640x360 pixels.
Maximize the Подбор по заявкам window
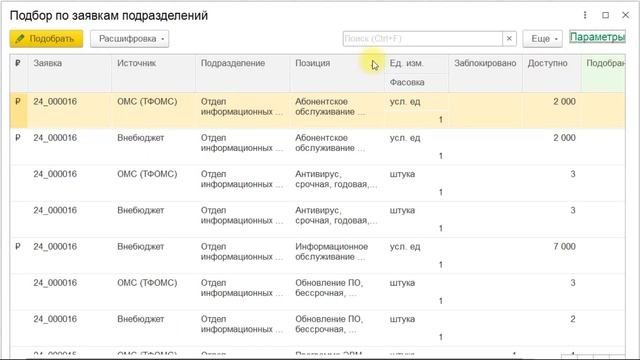tap(605, 15)
